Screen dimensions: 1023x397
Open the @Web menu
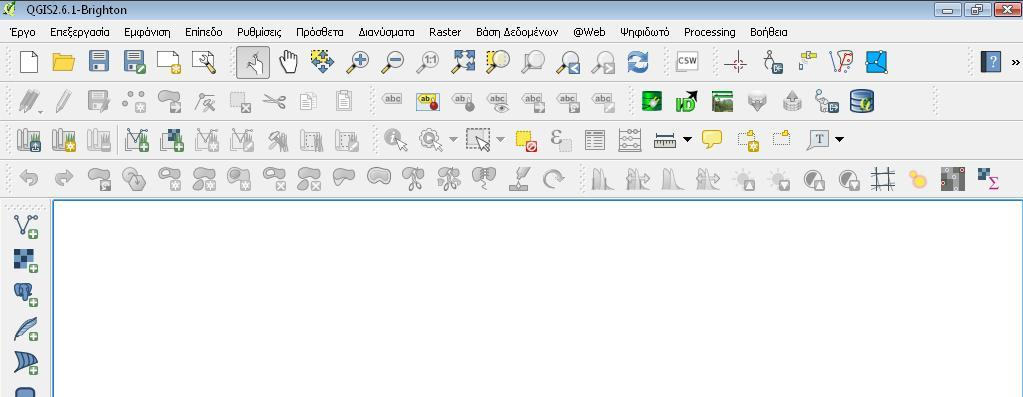589,32
